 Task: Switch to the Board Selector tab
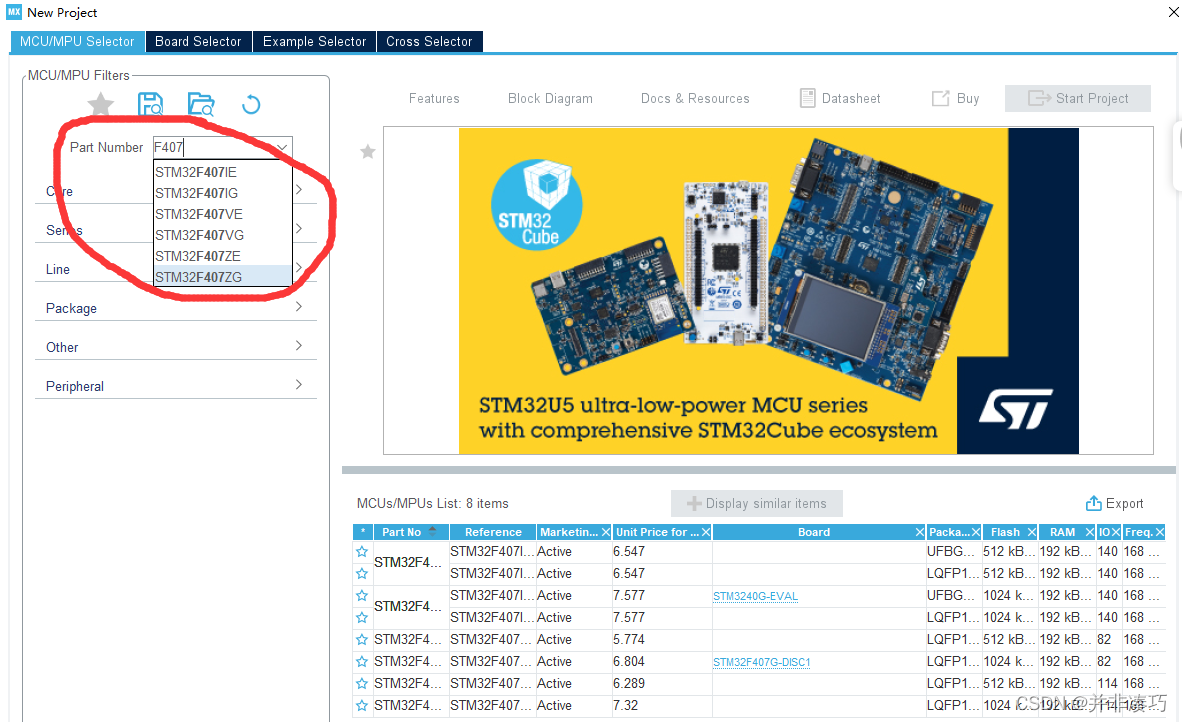coord(198,41)
